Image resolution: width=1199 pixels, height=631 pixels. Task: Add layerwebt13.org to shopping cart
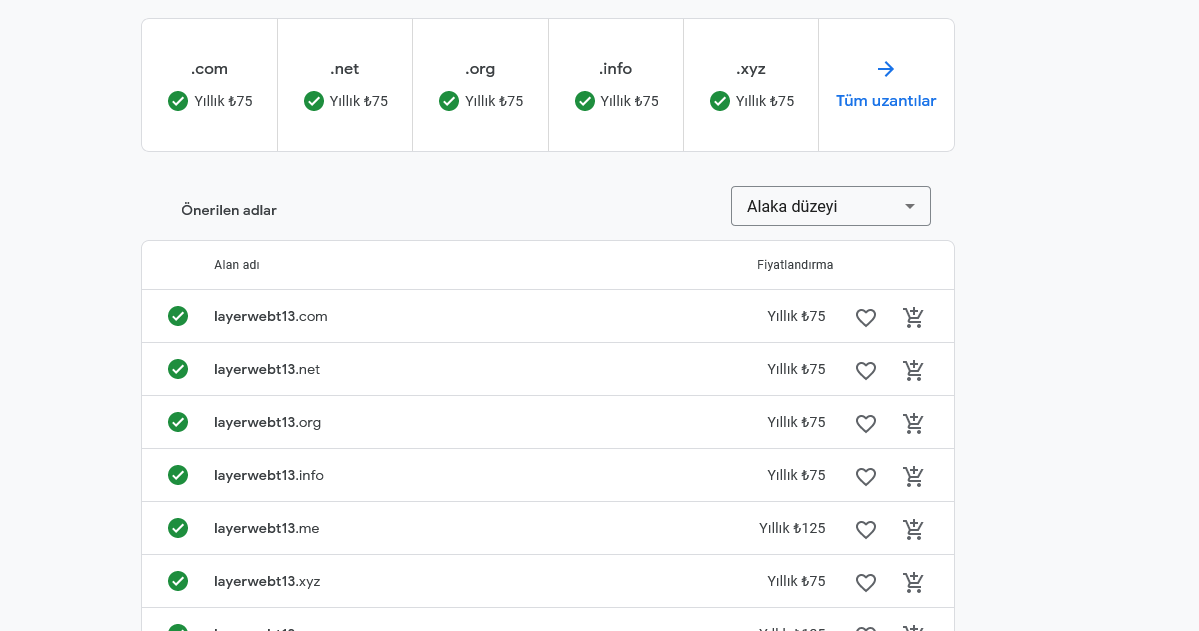[913, 422]
